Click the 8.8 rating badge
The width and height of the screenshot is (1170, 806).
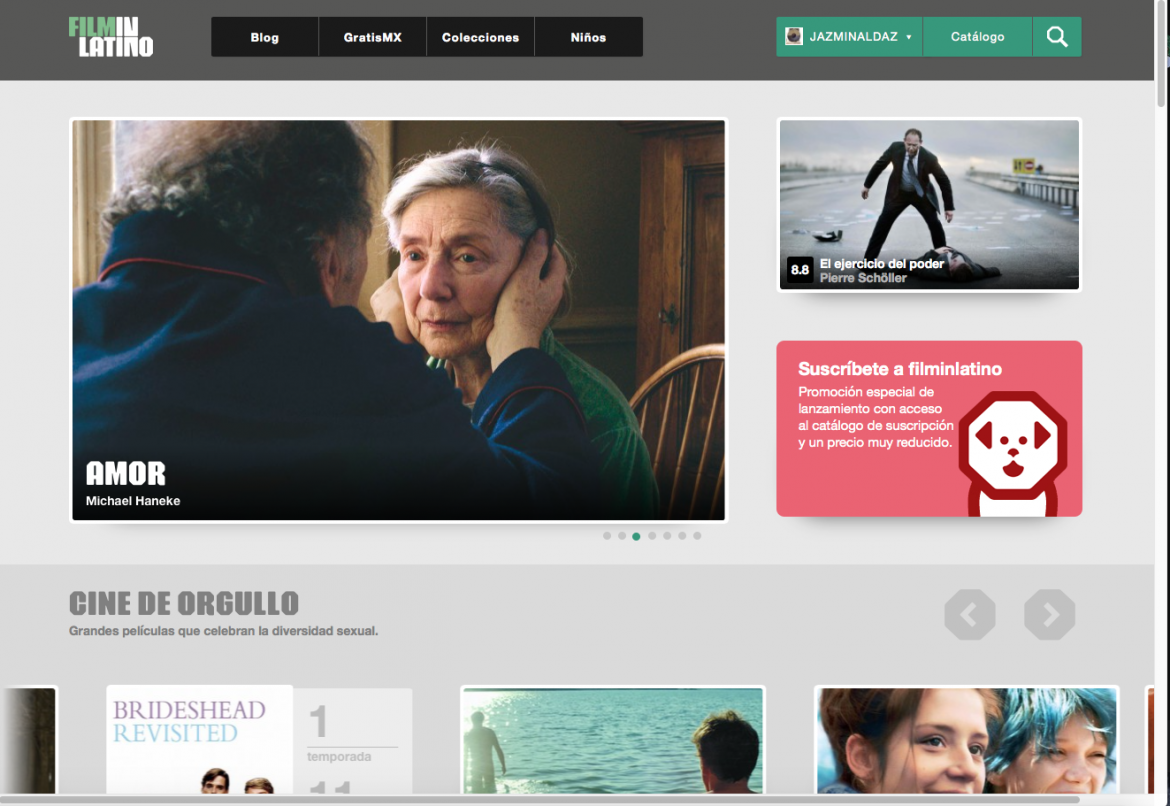click(800, 269)
